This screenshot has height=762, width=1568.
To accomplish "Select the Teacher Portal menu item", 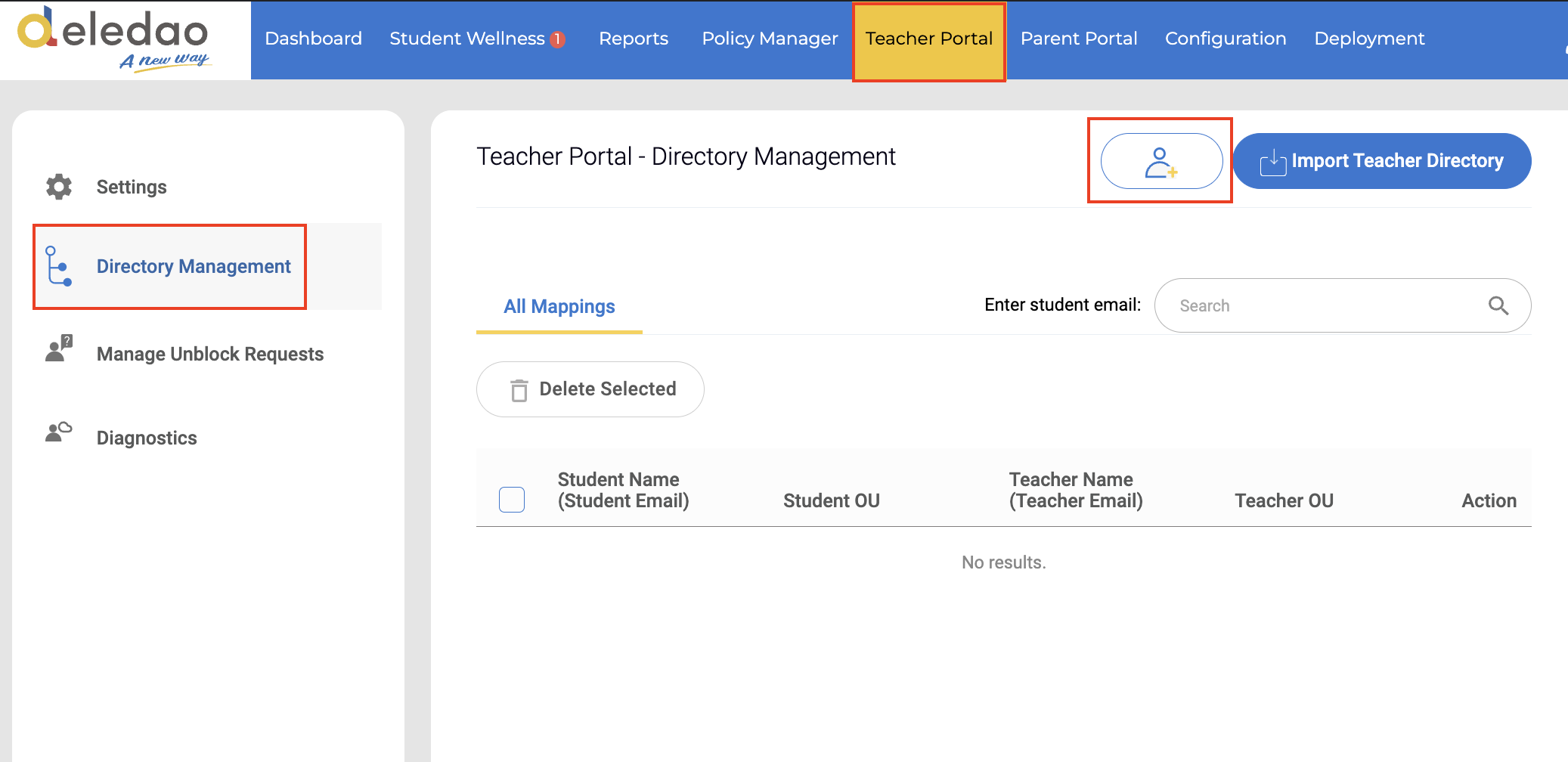I will pos(929,39).
